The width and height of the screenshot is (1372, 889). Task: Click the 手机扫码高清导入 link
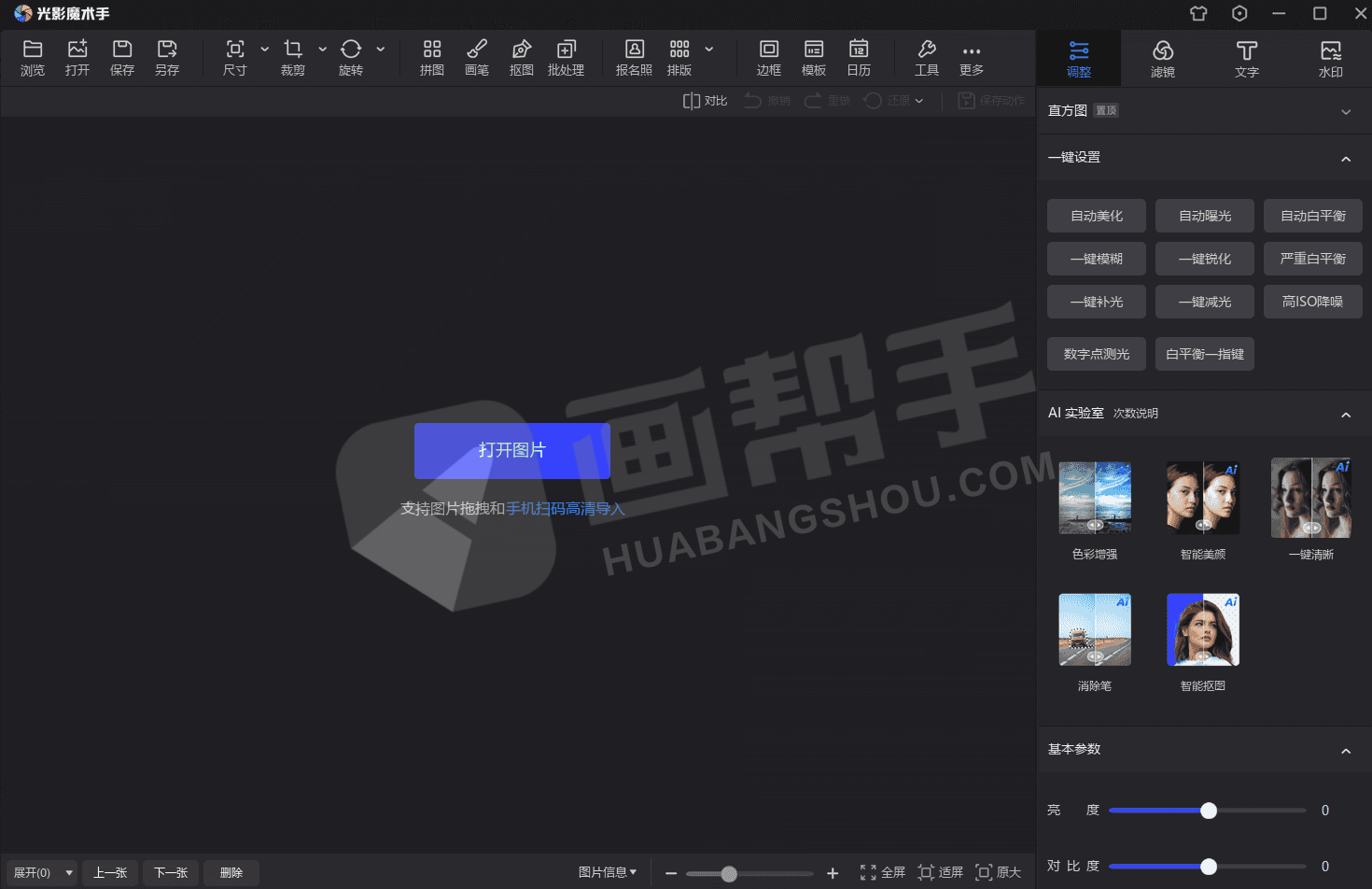click(565, 509)
